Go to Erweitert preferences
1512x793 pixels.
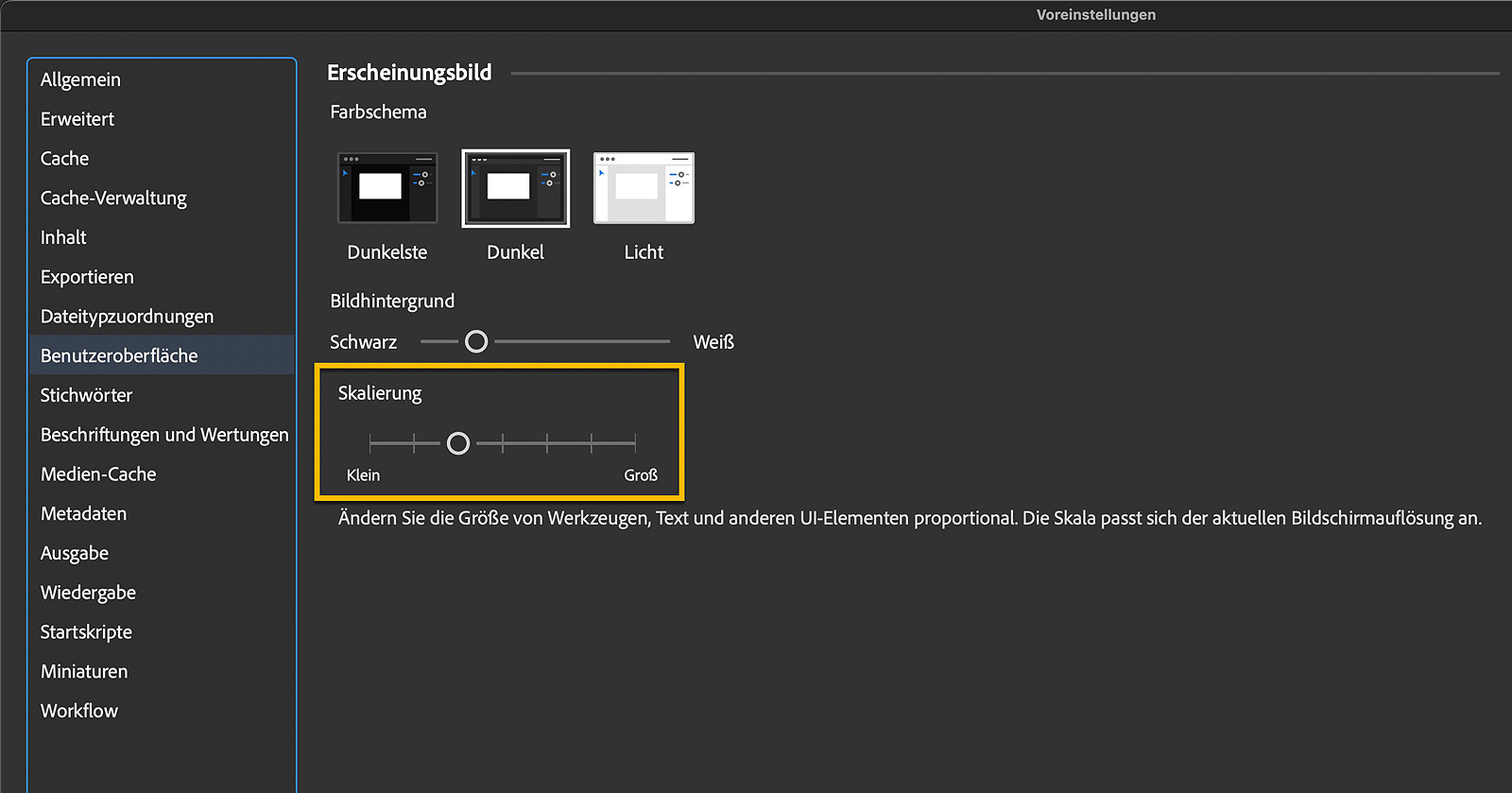click(x=77, y=119)
